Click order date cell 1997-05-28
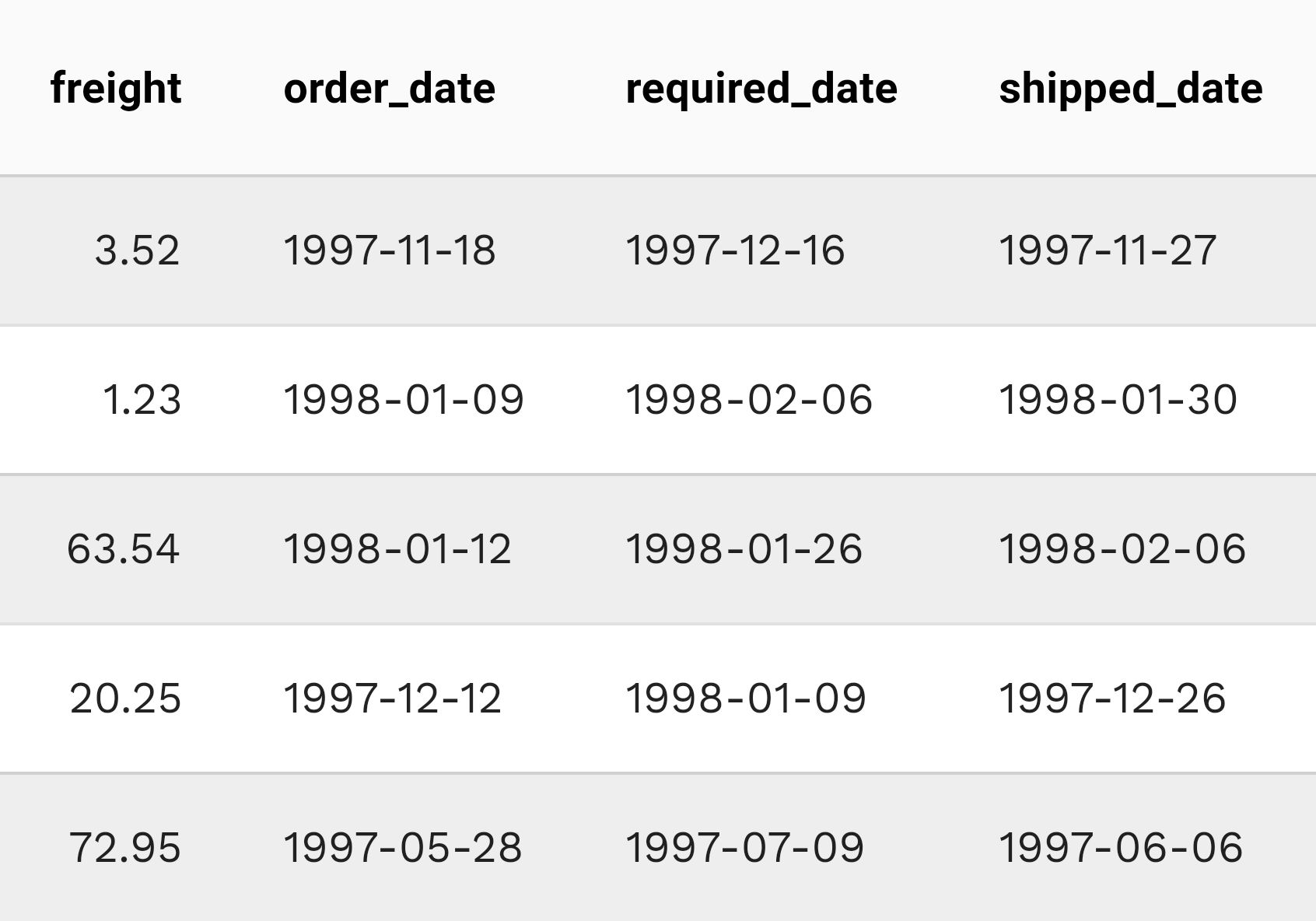Screen dimensions: 1316x921 click(x=402, y=848)
